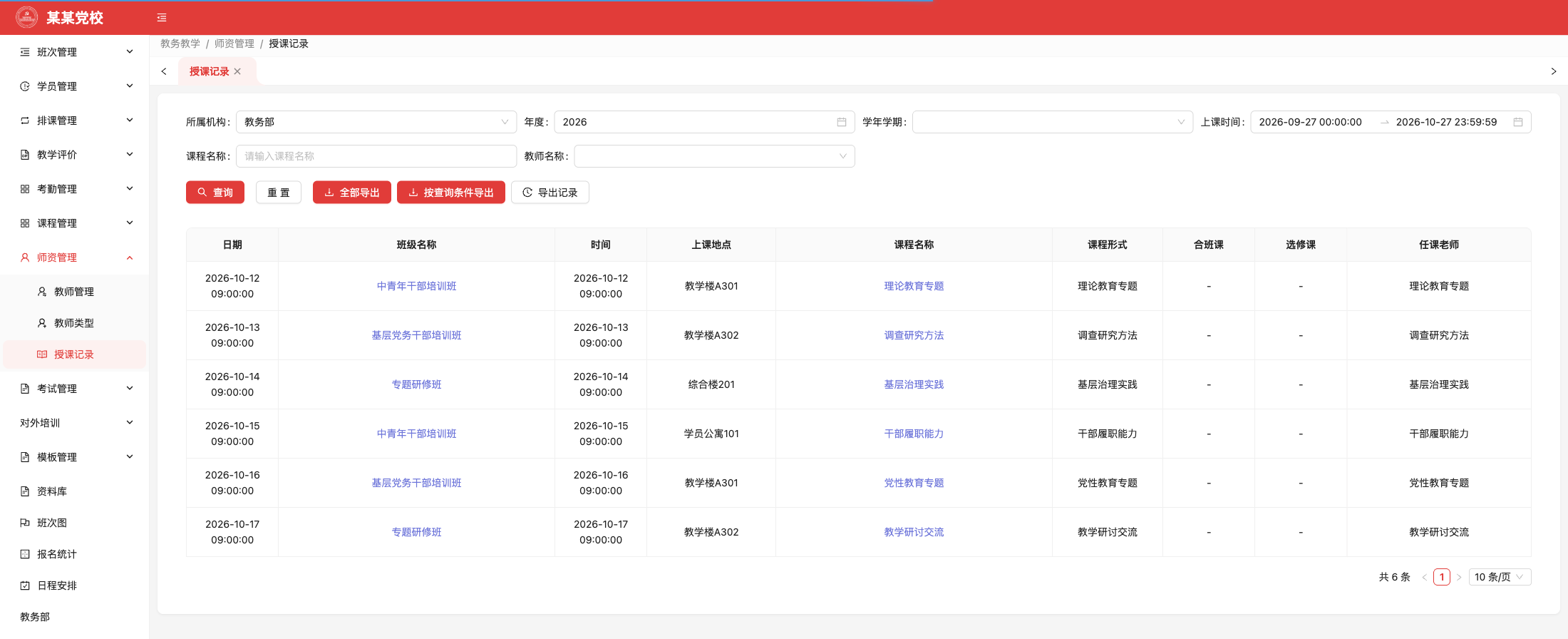The width and height of the screenshot is (1568, 639).
Task: Click the 全部导出 button
Action: click(x=352, y=193)
